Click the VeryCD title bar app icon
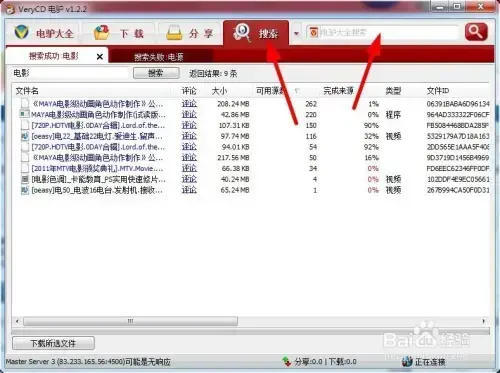The height and width of the screenshot is (373, 500). [x=10, y=9]
